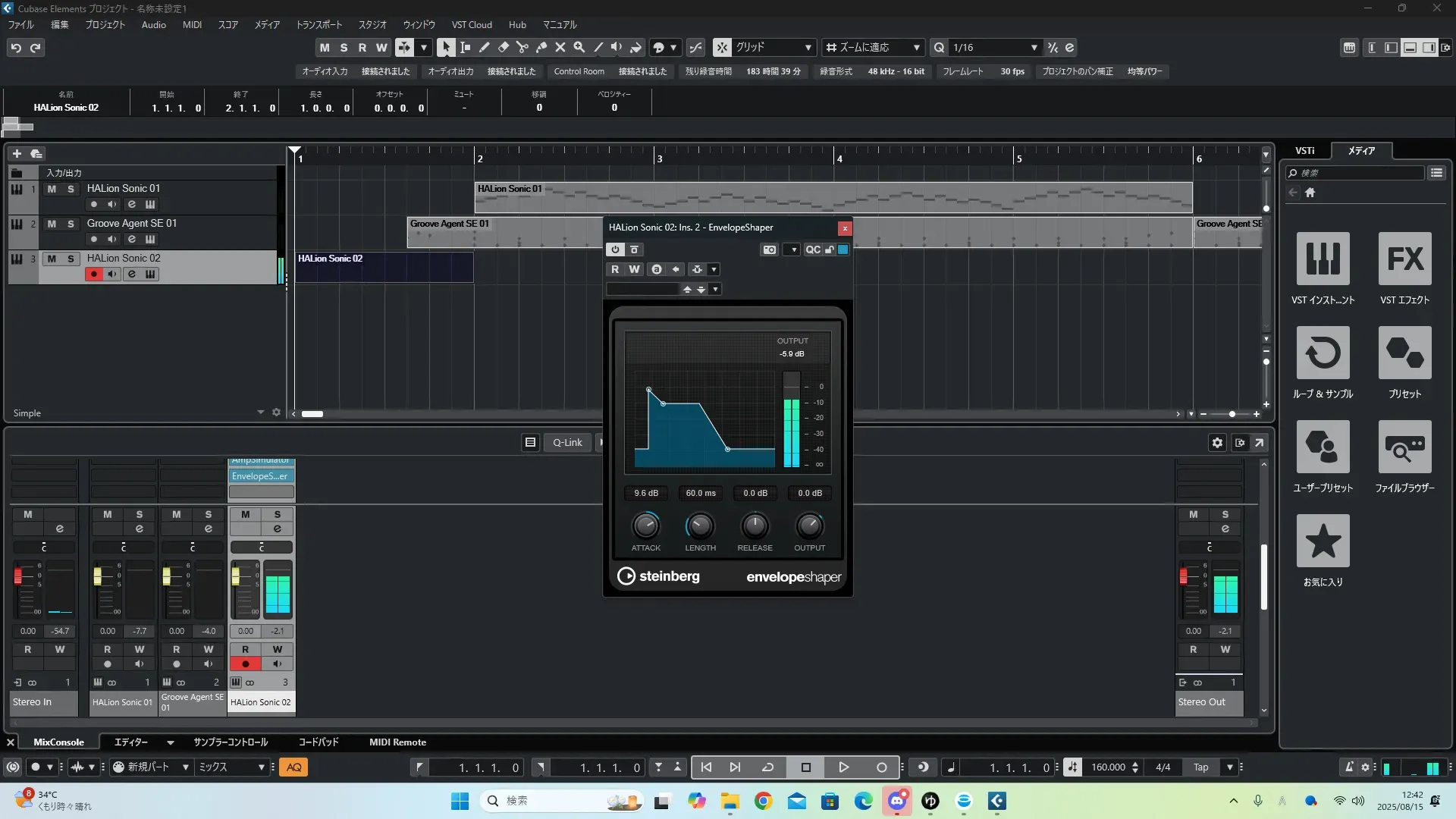Select the Glue tool in toolbar
This screenshot has height=819, width=1456.
click(x=541, y=47)
